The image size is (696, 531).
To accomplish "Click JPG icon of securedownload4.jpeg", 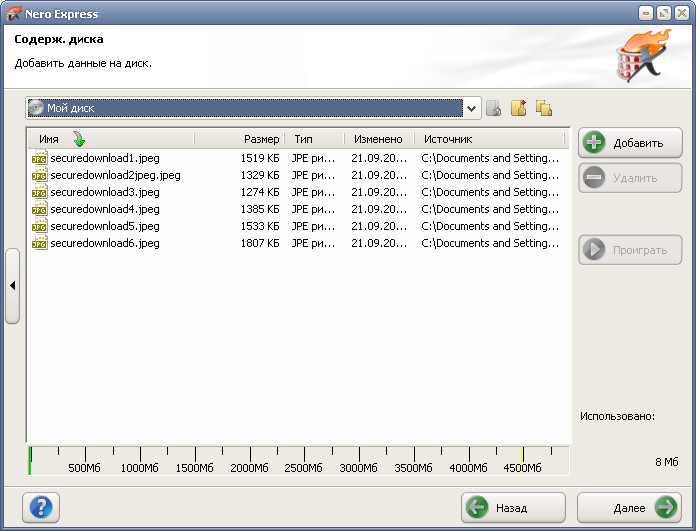I will (40, 209).
